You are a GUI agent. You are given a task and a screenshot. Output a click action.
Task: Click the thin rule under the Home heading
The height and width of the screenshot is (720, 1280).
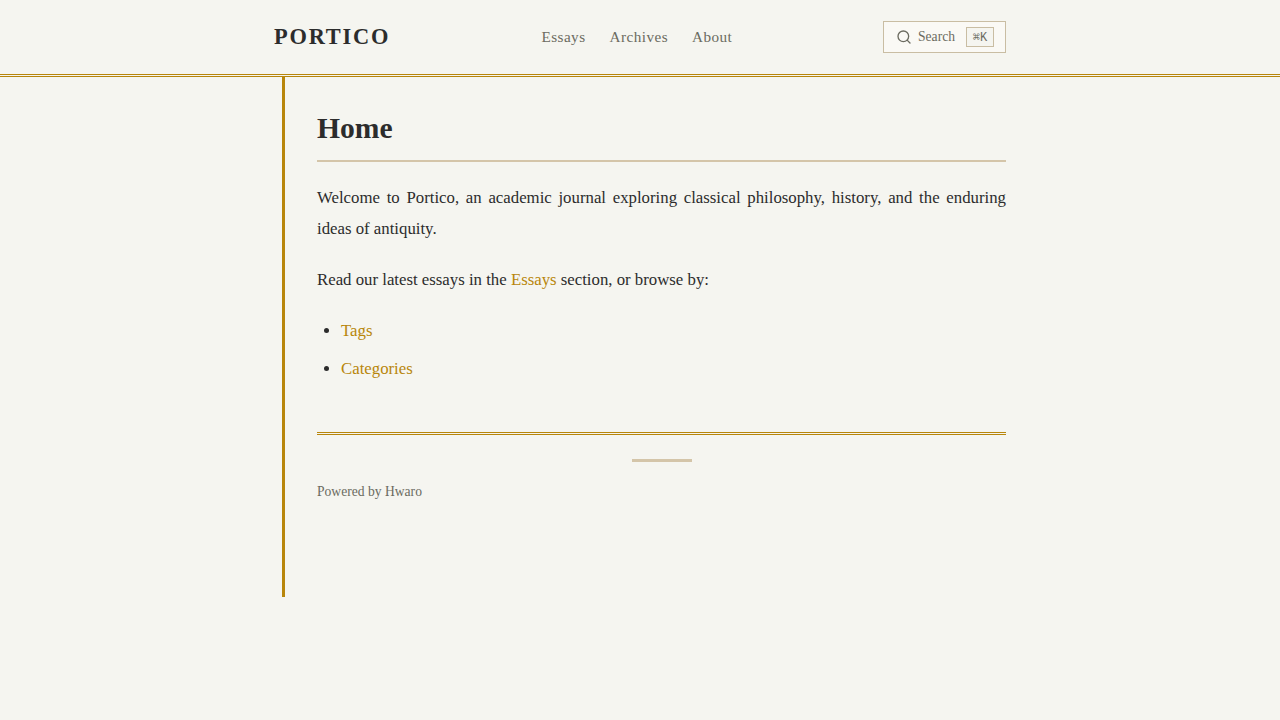tap(661, 160)
